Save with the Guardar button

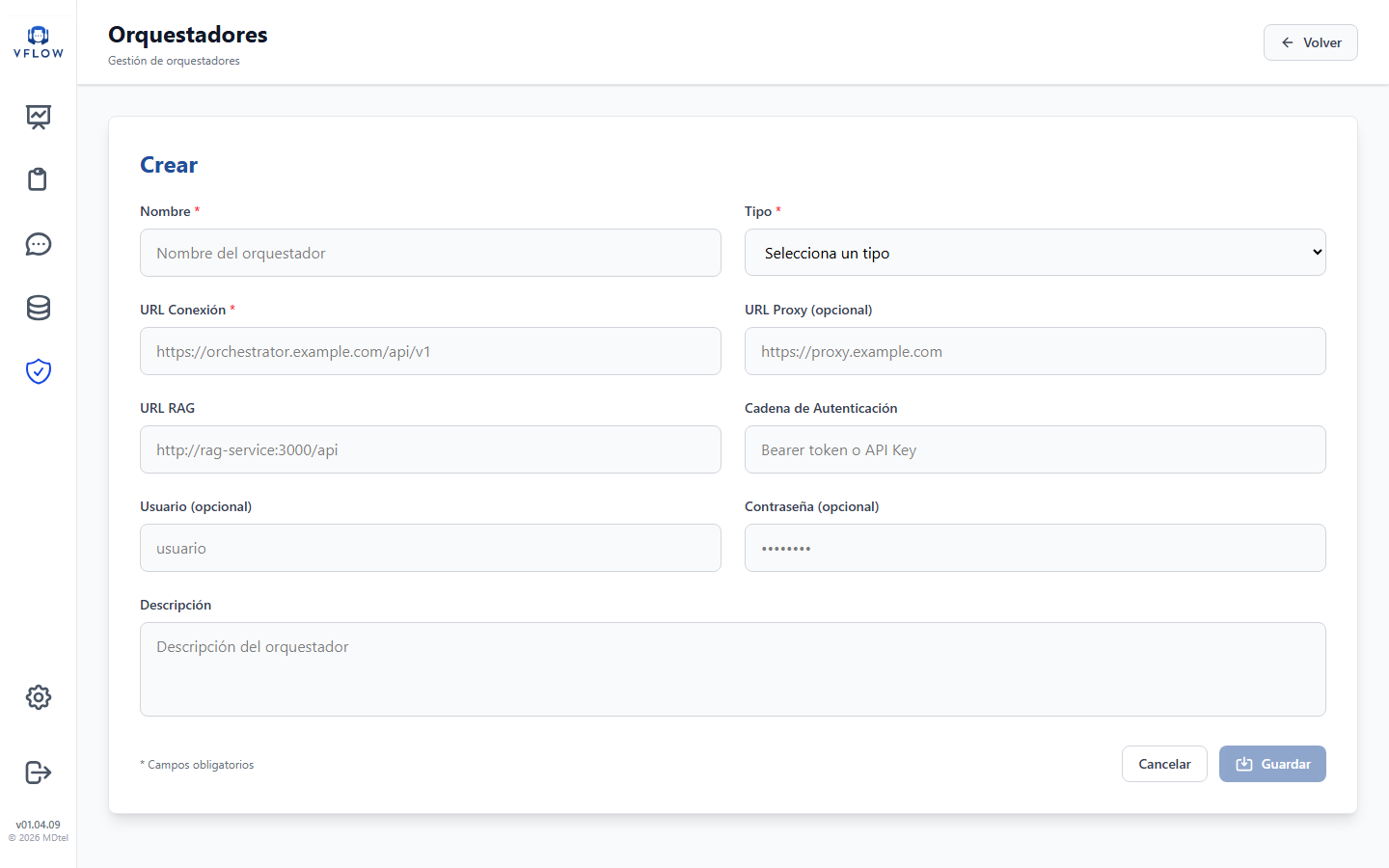[1272, 764]
